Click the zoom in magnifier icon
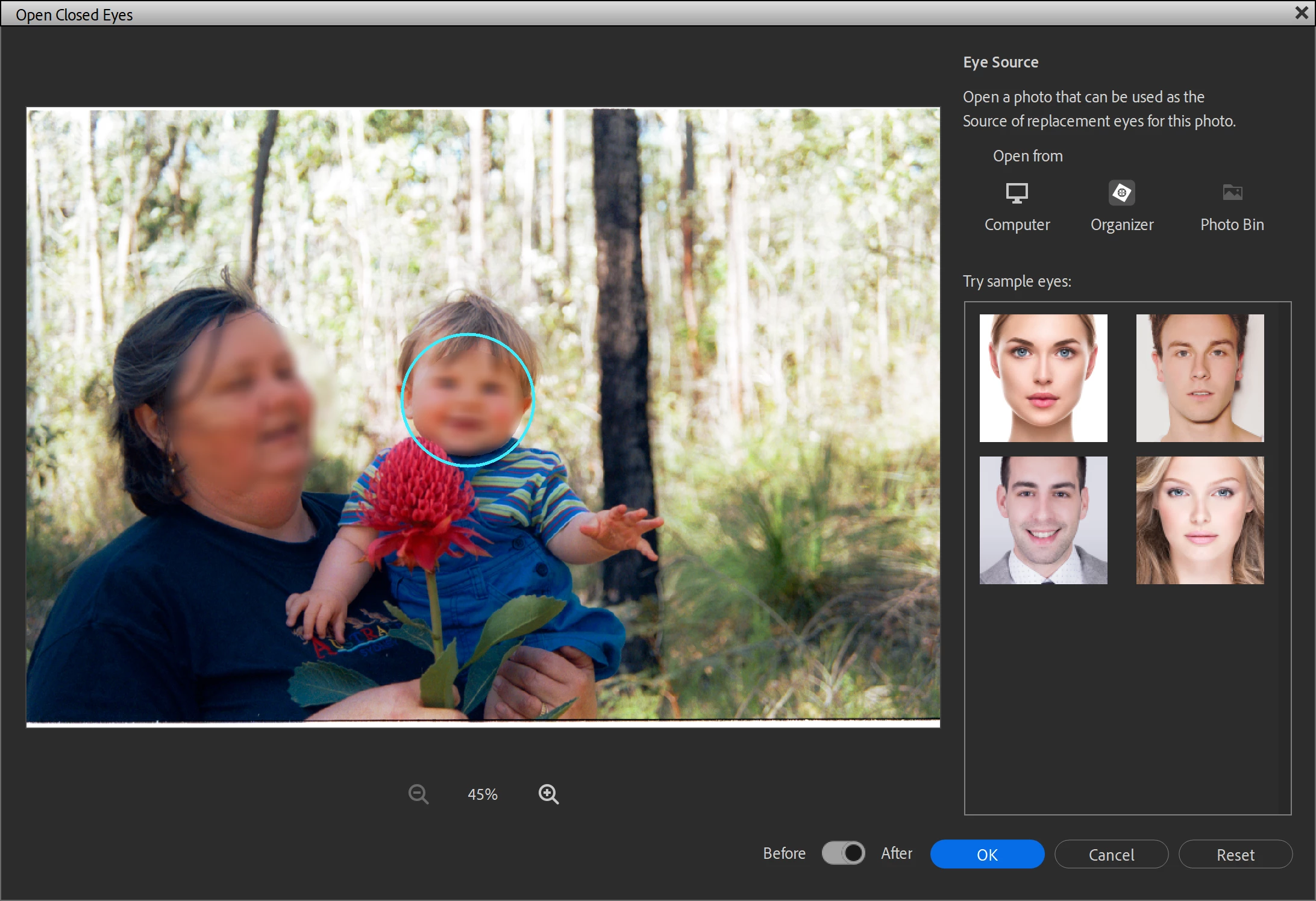This screenshot has height=901, width=1316. [x=548, y=794]
